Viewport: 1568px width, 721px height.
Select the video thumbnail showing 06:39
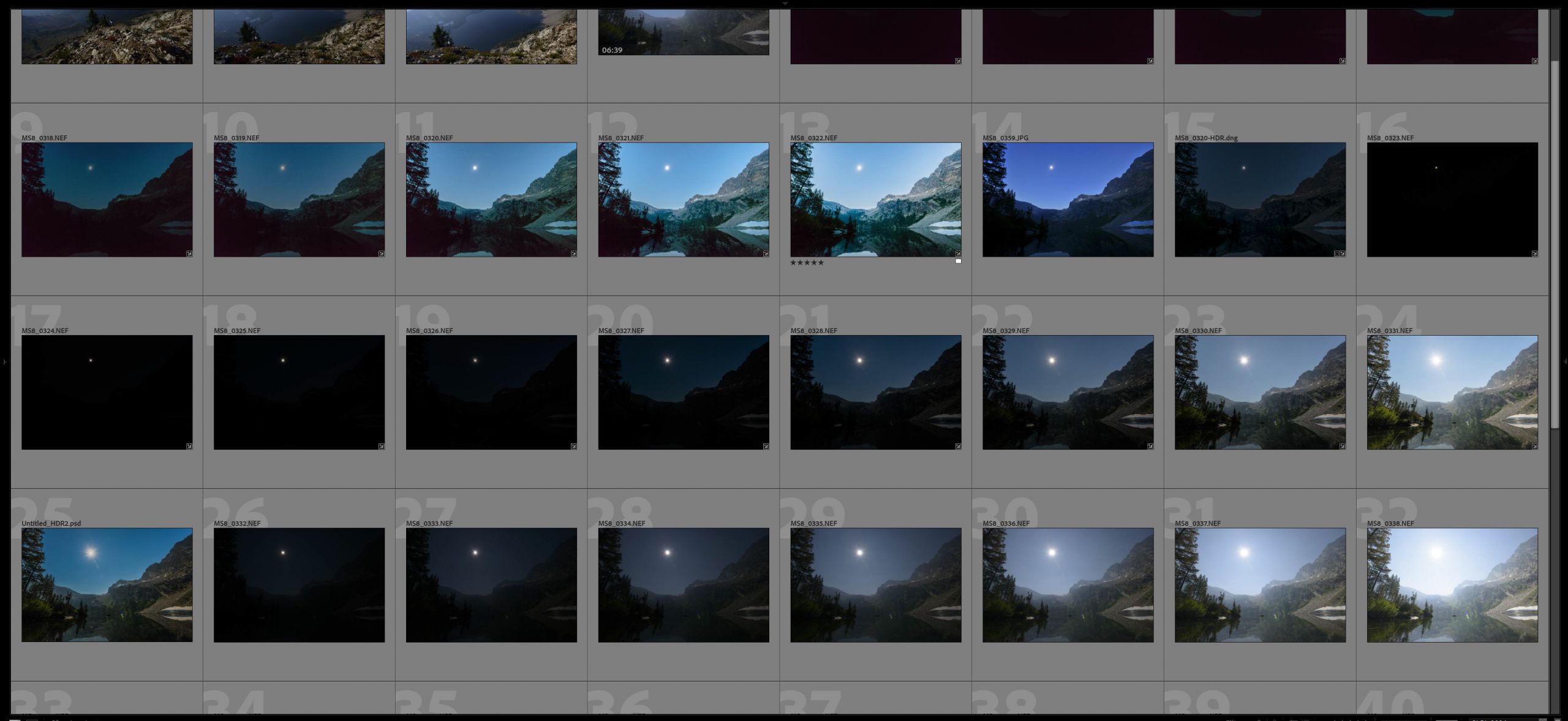point(684,32)
